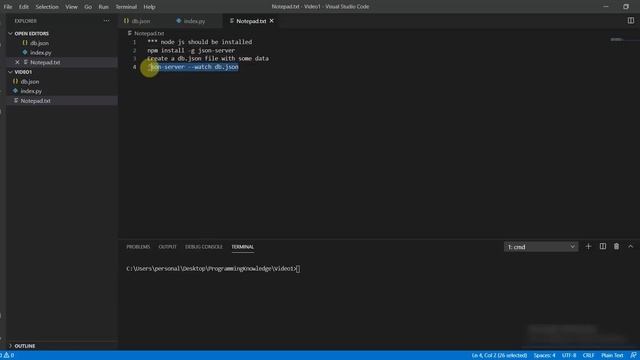
Task: Restore down the VS Code window
Action: click(x=626, y=7)
